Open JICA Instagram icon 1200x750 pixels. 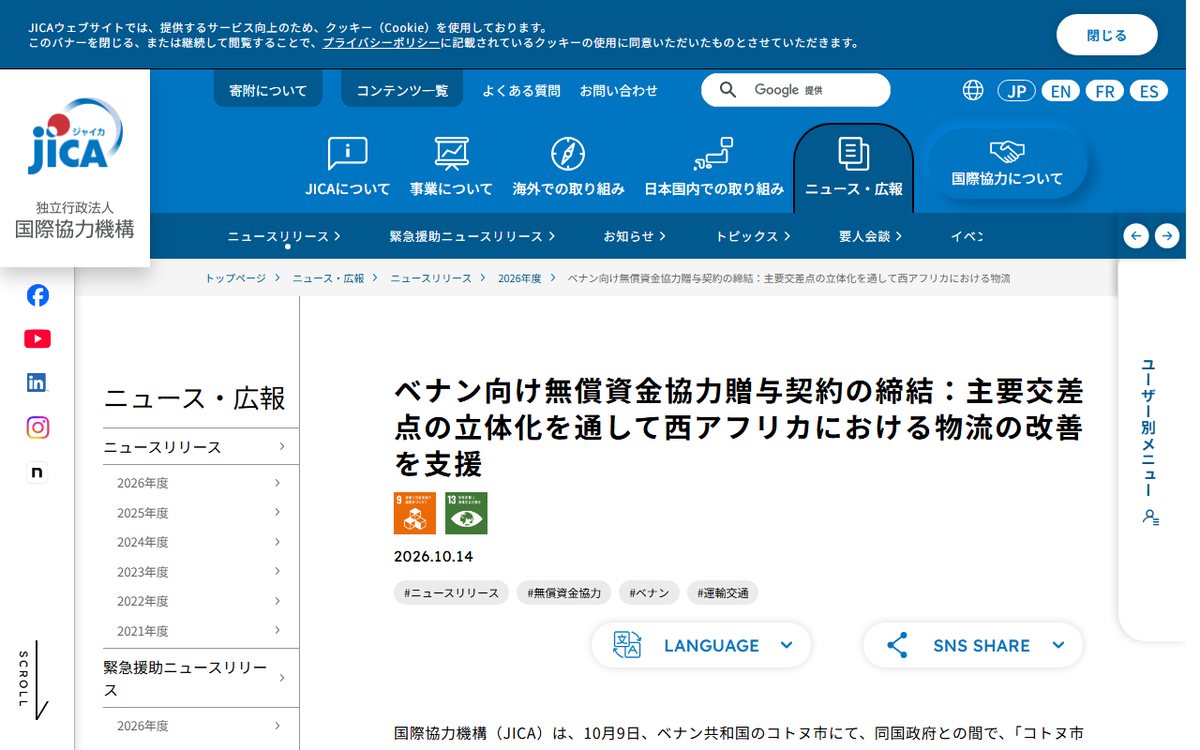coord(37,427)
